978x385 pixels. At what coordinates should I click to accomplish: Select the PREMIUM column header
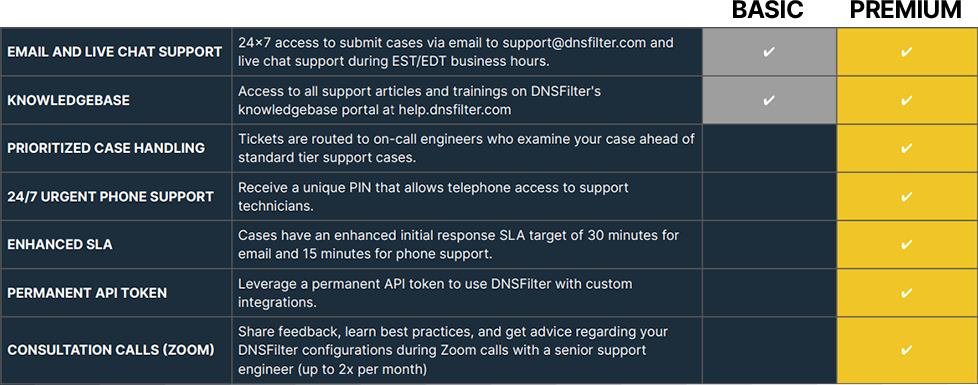click(x=908, y=11)
